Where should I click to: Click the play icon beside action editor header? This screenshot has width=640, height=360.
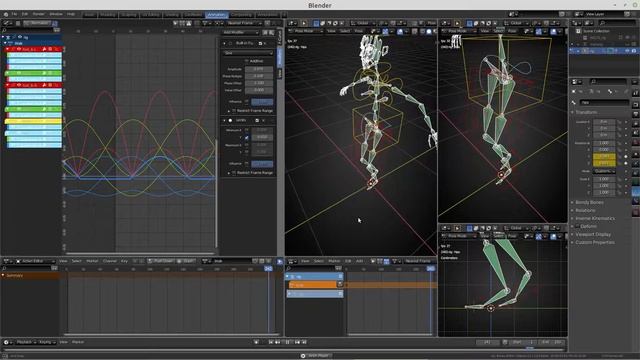(280, 261)
